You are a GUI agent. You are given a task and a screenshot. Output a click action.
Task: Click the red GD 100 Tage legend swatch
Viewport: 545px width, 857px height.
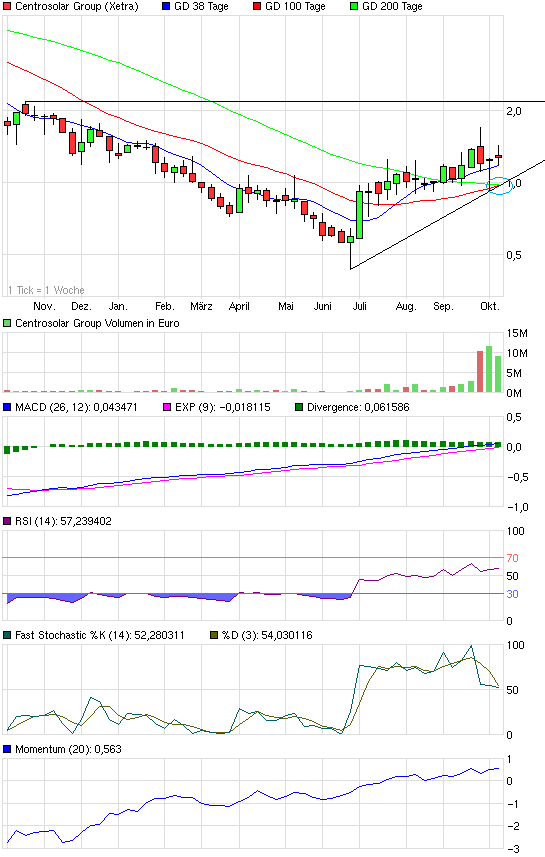(257, 7)
